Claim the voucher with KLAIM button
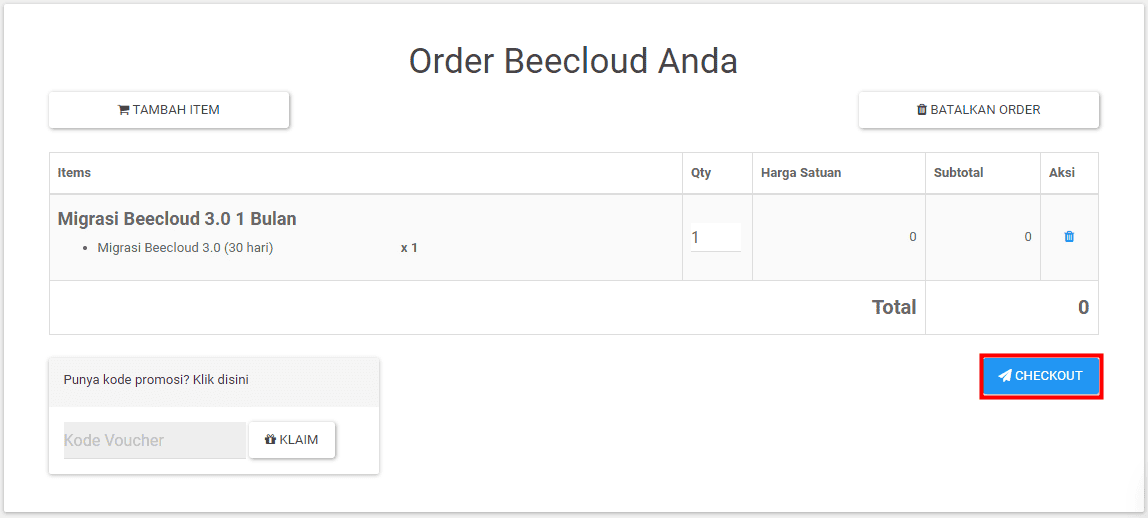Viewport: 1148px width, 518px height. 292,440
